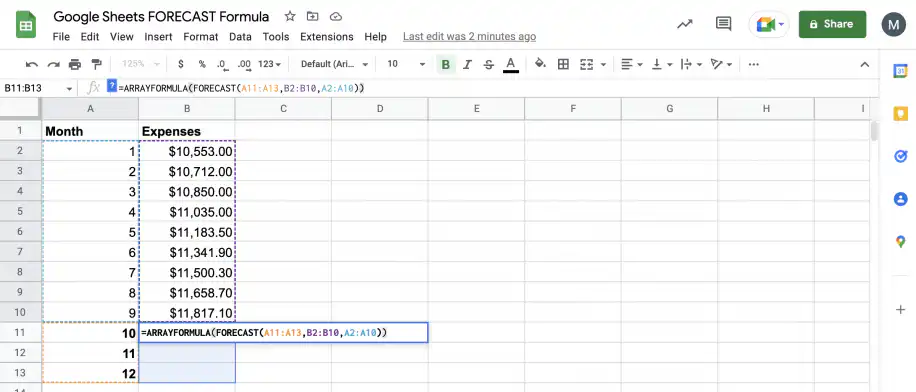The image size is (916, 392).
Task: Toggle bold formatting
Action: click(x=446, y=64)
